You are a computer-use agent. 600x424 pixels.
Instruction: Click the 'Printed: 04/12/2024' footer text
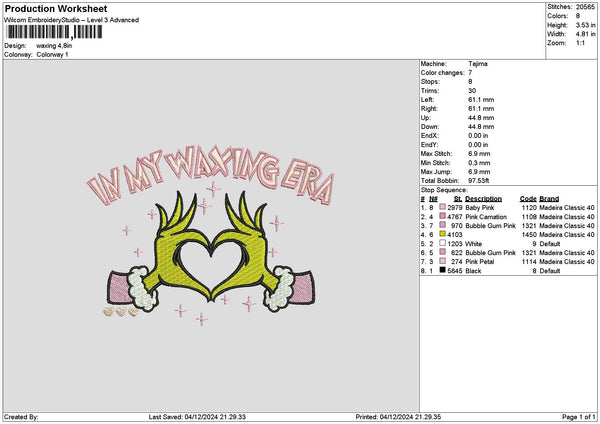pyautogui.click(x=398, y=417)
